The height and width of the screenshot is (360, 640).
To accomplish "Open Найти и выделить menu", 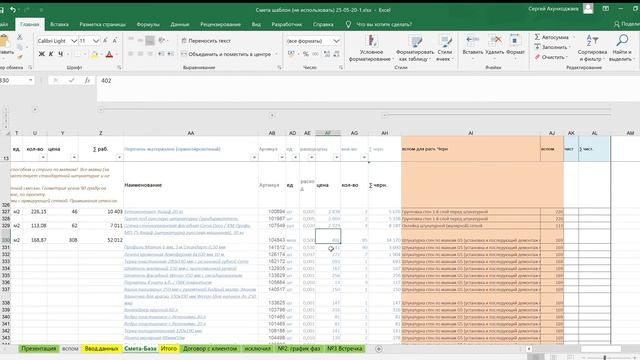I will (x=621, y=48).
